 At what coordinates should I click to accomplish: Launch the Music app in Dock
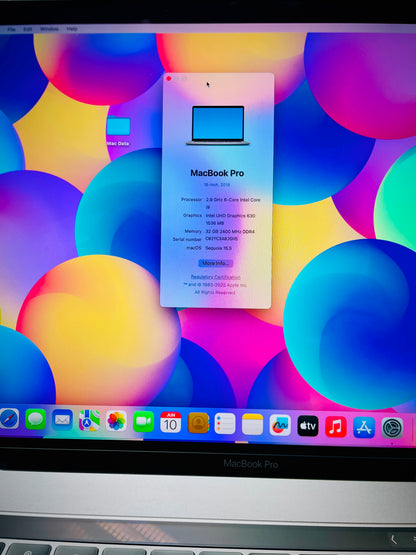click(336, 427)
